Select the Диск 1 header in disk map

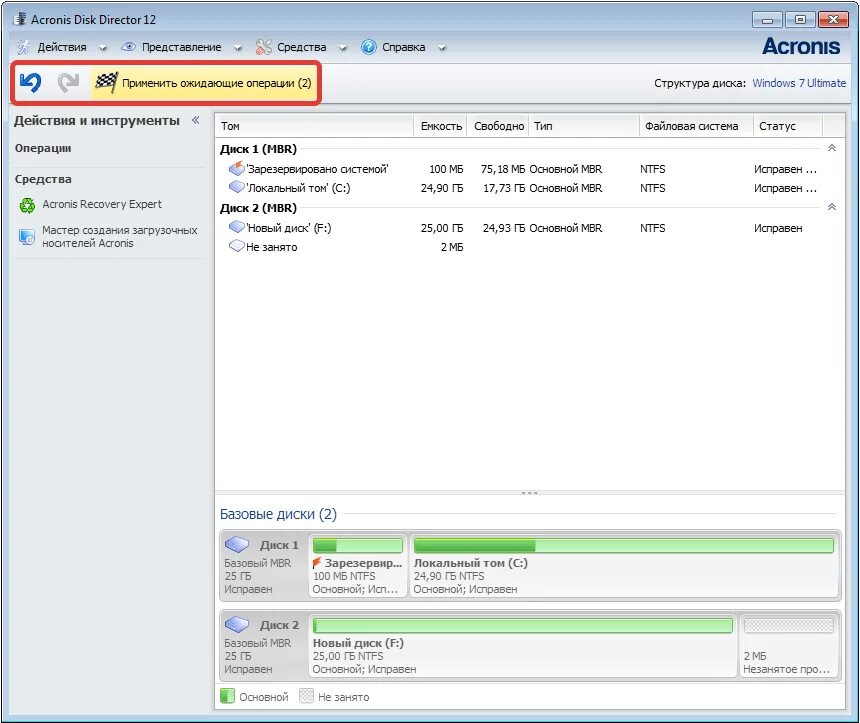tap(264, 566)
